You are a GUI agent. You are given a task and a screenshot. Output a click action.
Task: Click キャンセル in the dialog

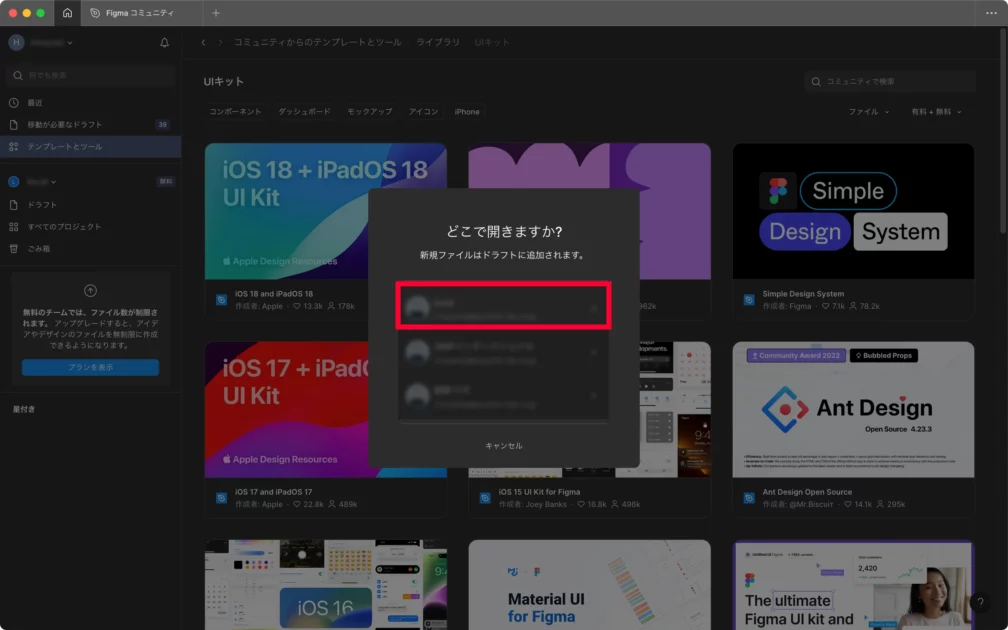[503, 446]
